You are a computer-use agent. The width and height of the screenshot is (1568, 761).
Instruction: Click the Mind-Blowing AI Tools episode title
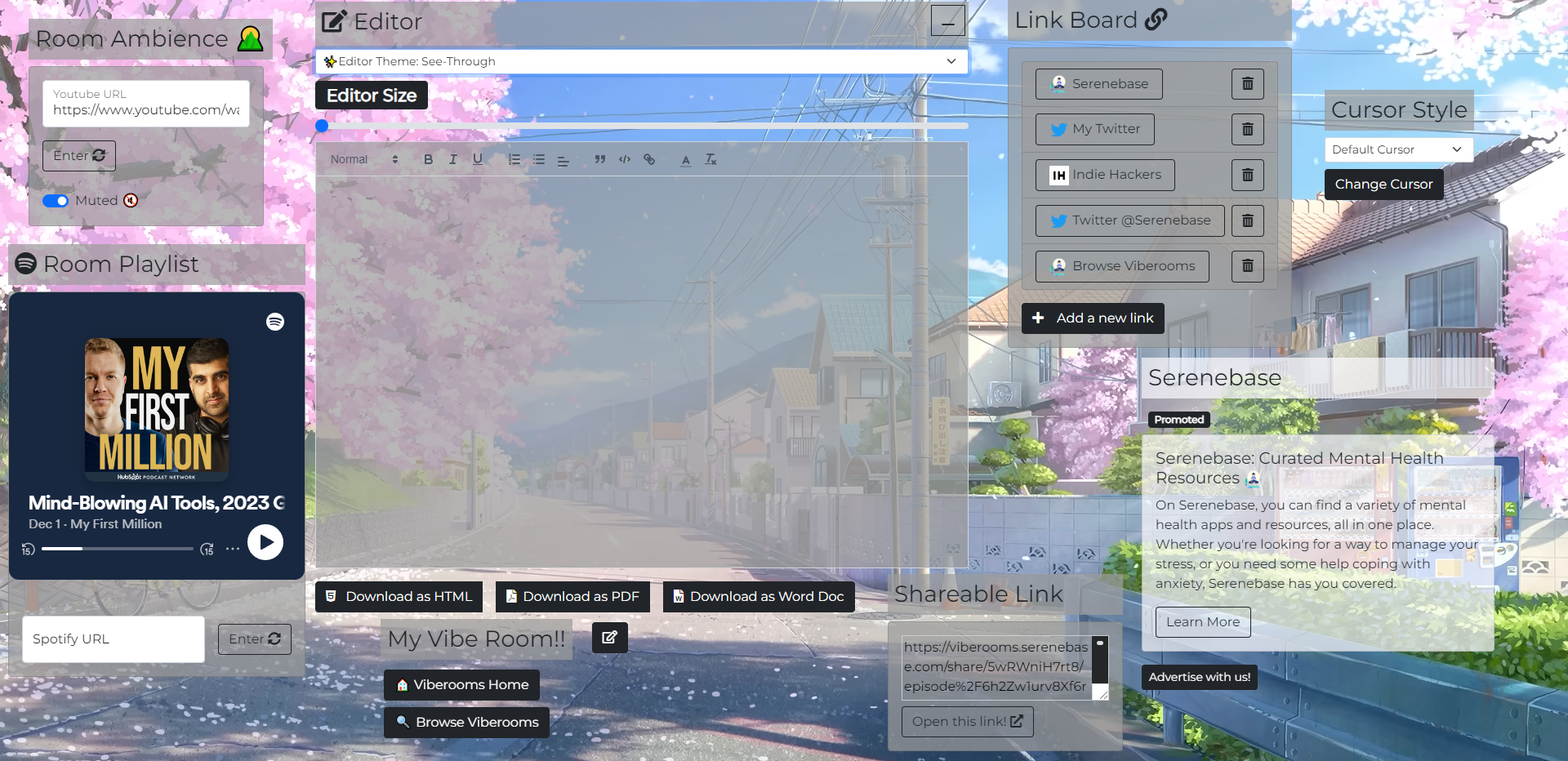[x=157, y=503]
